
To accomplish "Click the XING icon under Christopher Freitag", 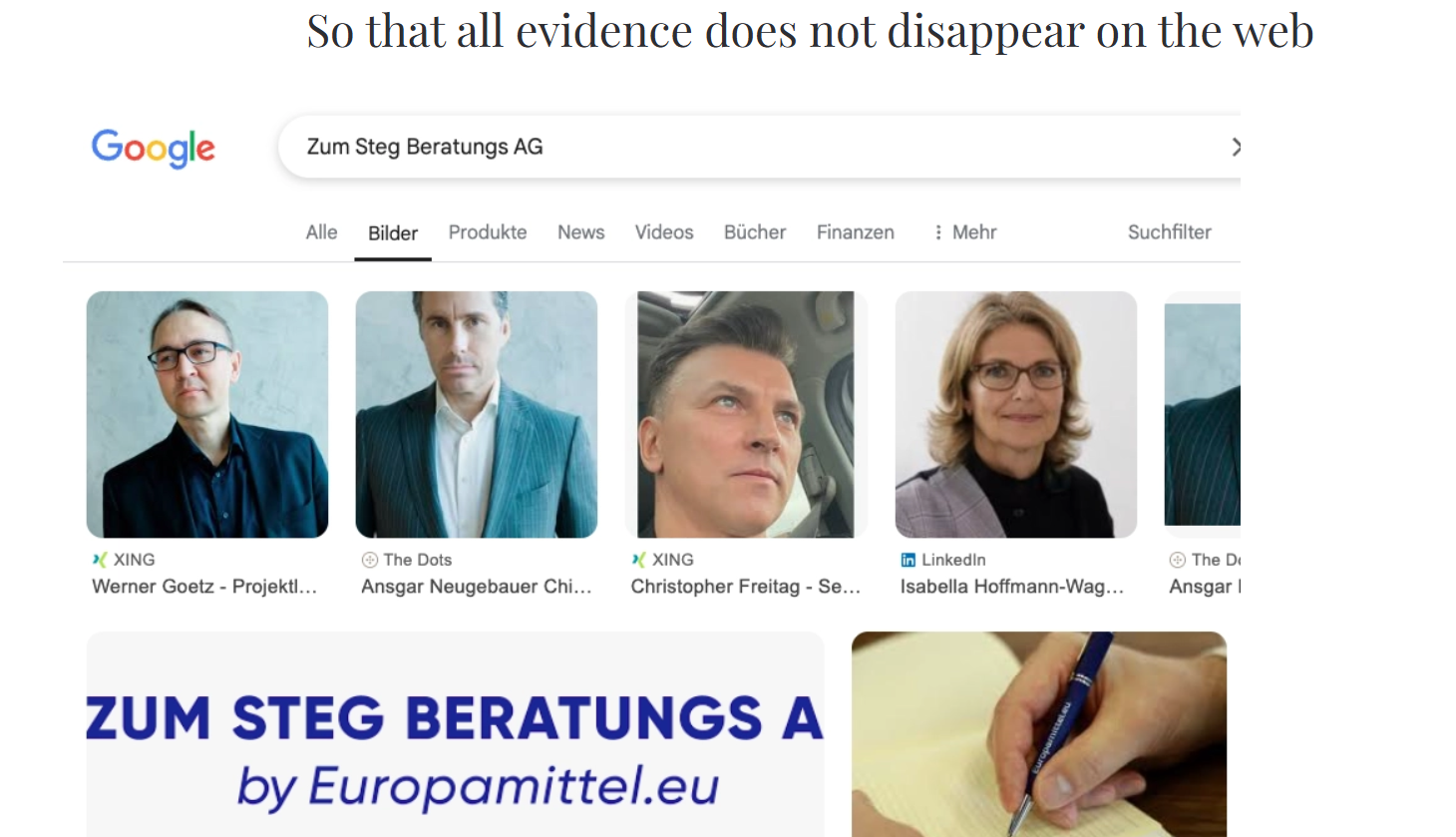I will (x=638, y=560).
